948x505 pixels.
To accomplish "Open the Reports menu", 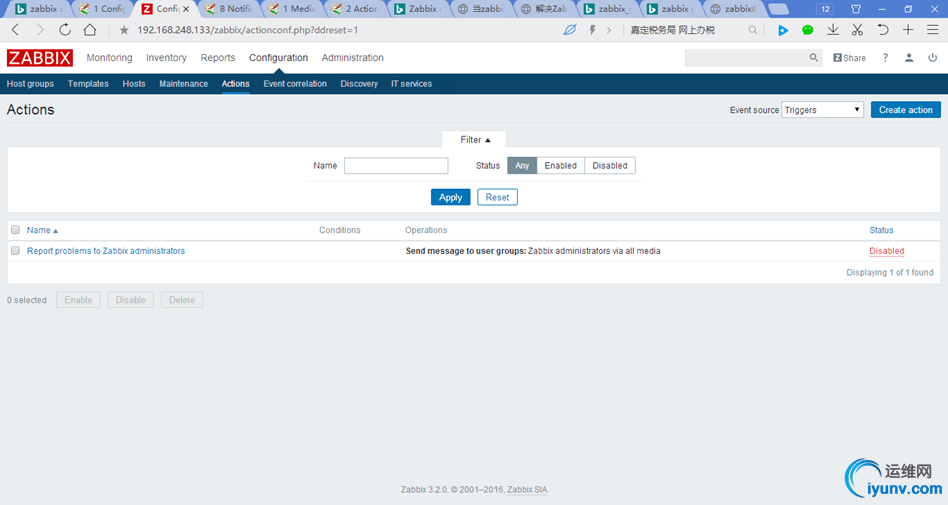I will pyautogui.click(x=218, y=57).
